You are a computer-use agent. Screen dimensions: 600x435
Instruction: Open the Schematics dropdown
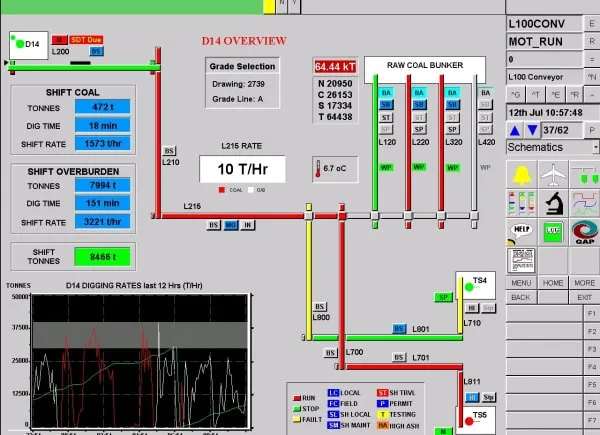pos(552,147)
